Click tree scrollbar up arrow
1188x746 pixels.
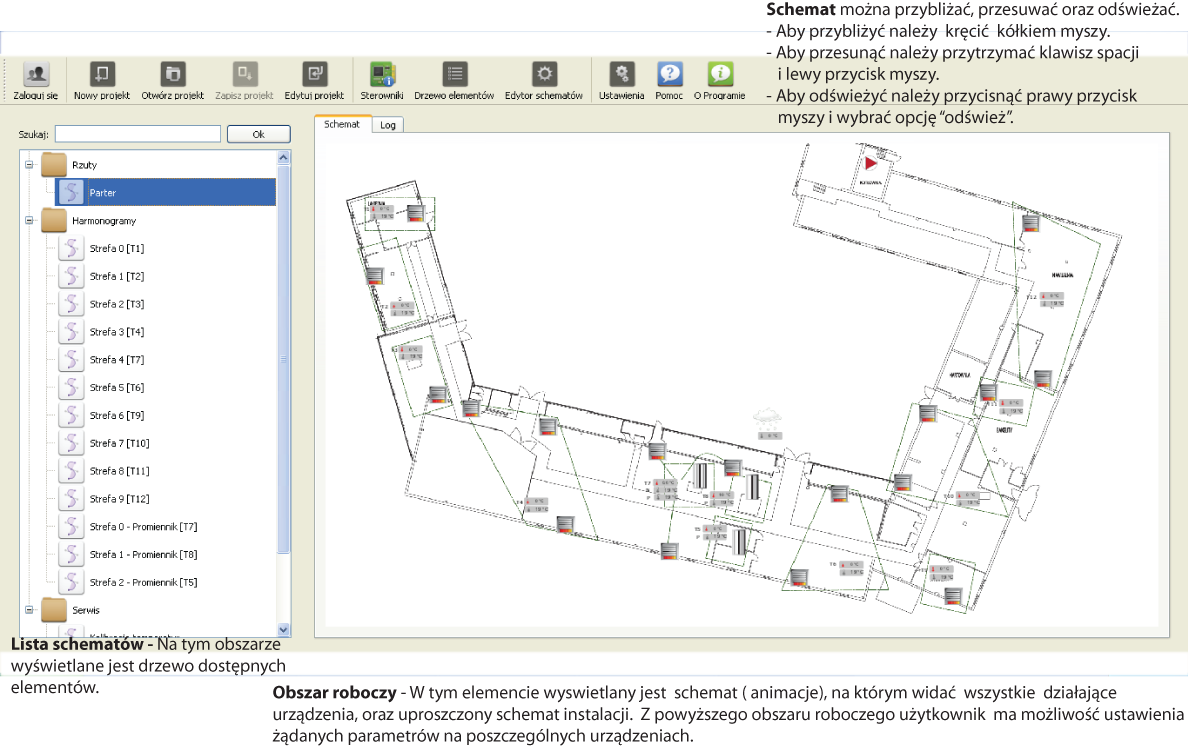[283, 158]
